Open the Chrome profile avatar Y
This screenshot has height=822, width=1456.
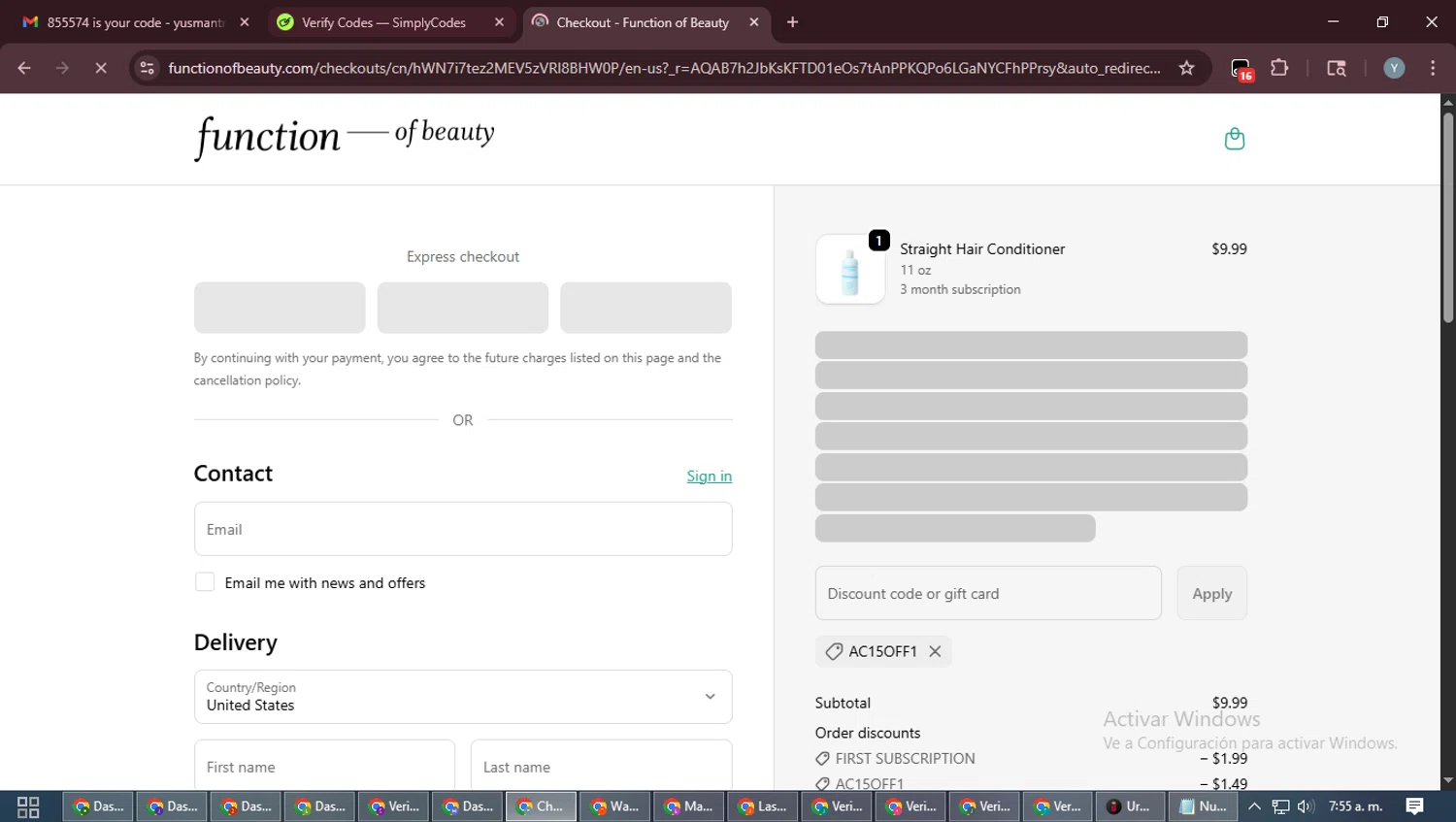(1394, 68)
